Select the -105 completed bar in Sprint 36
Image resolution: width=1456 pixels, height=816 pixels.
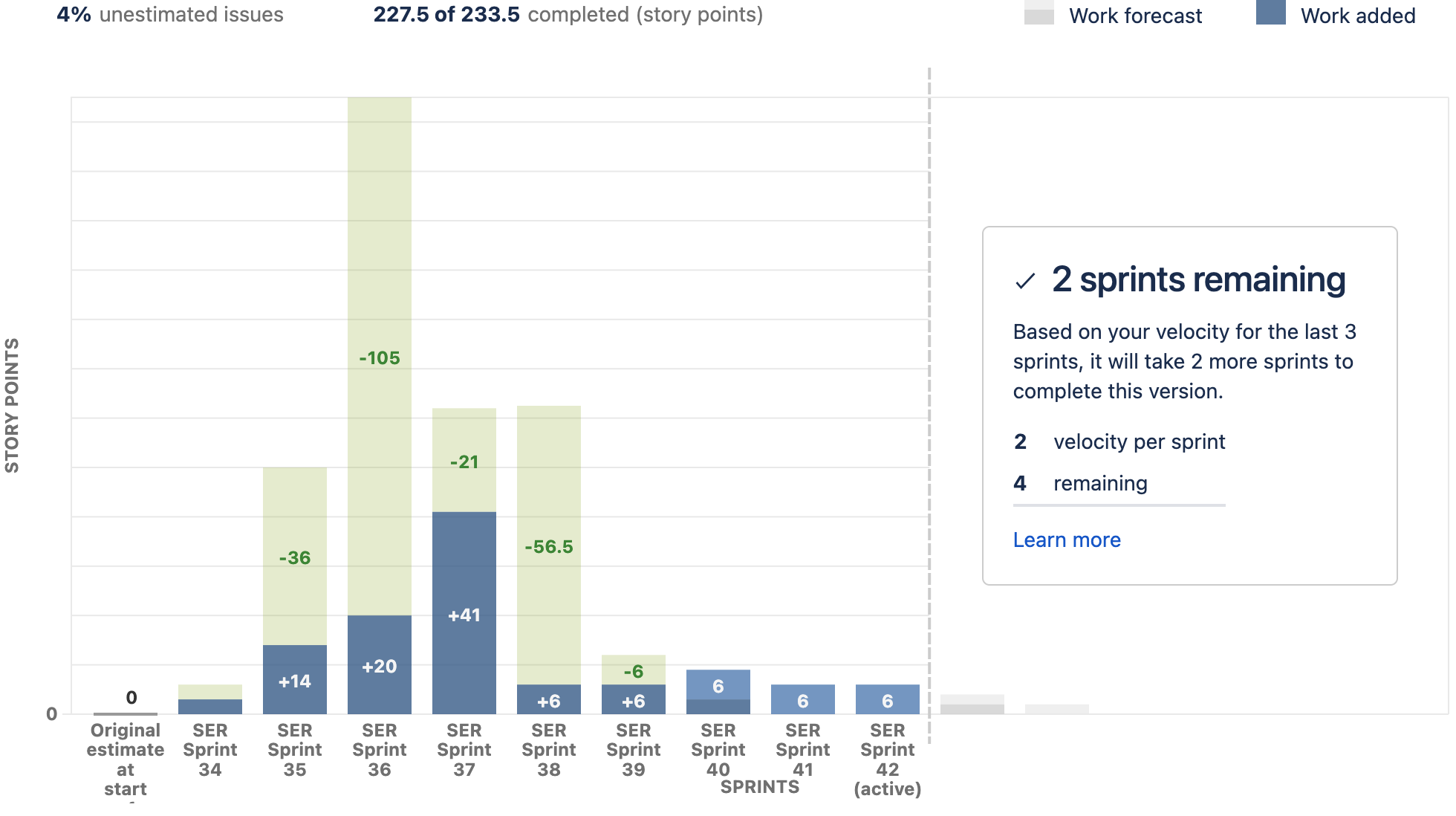tap(380, 357)
